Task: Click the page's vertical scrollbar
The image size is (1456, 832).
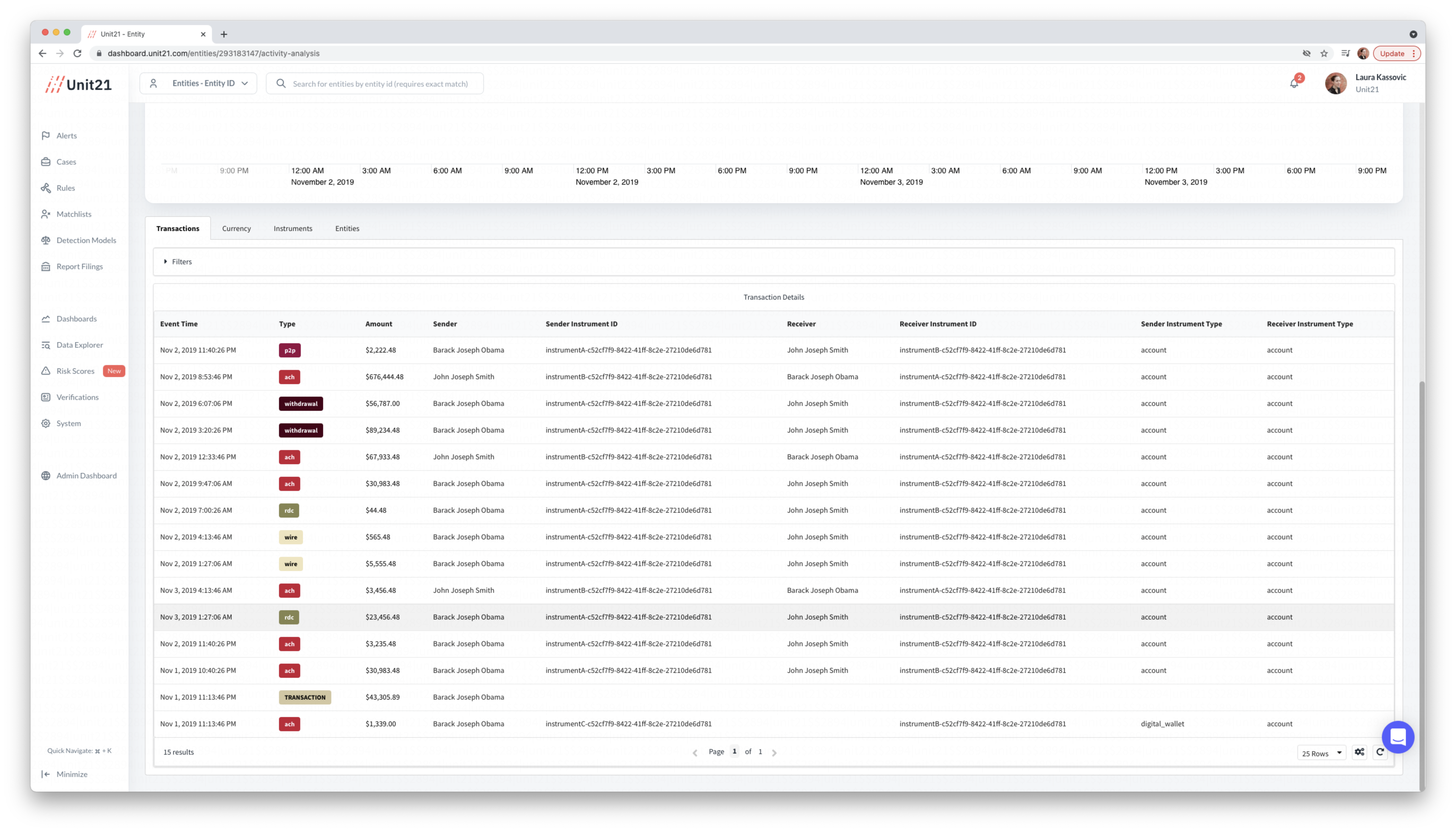Action: 1422,572
